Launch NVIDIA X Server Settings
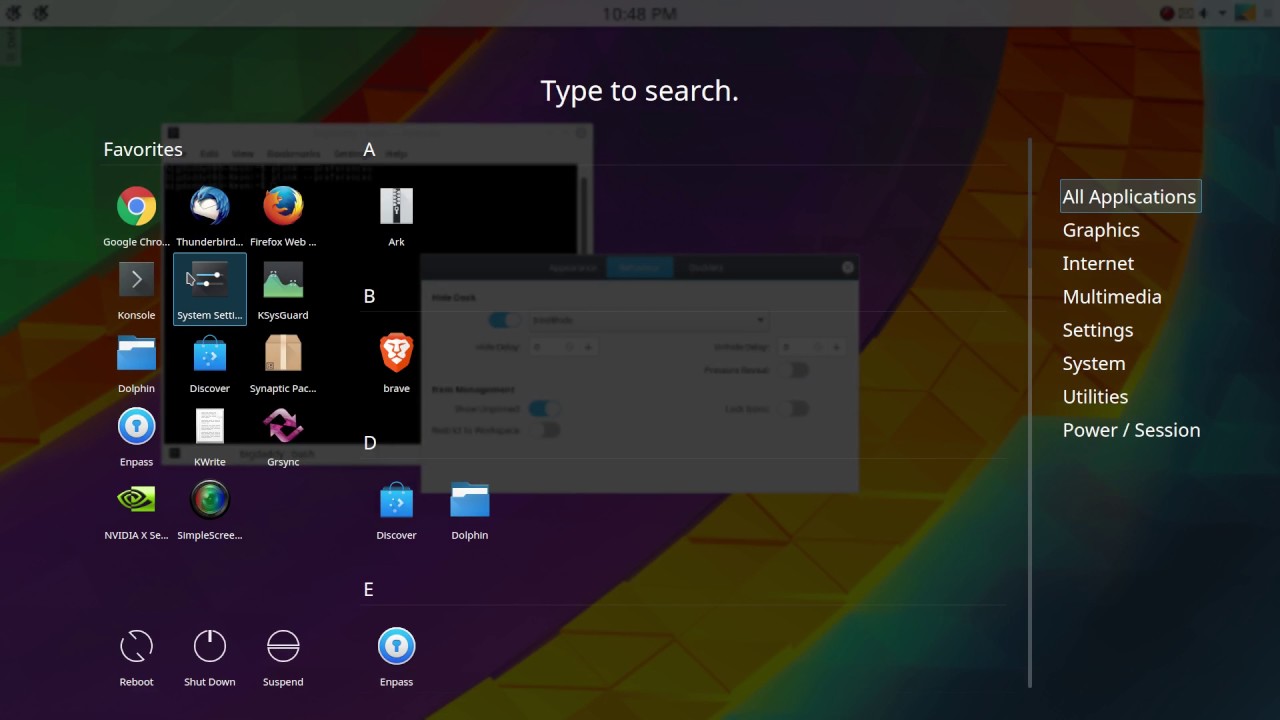 [x=136, y=508]
